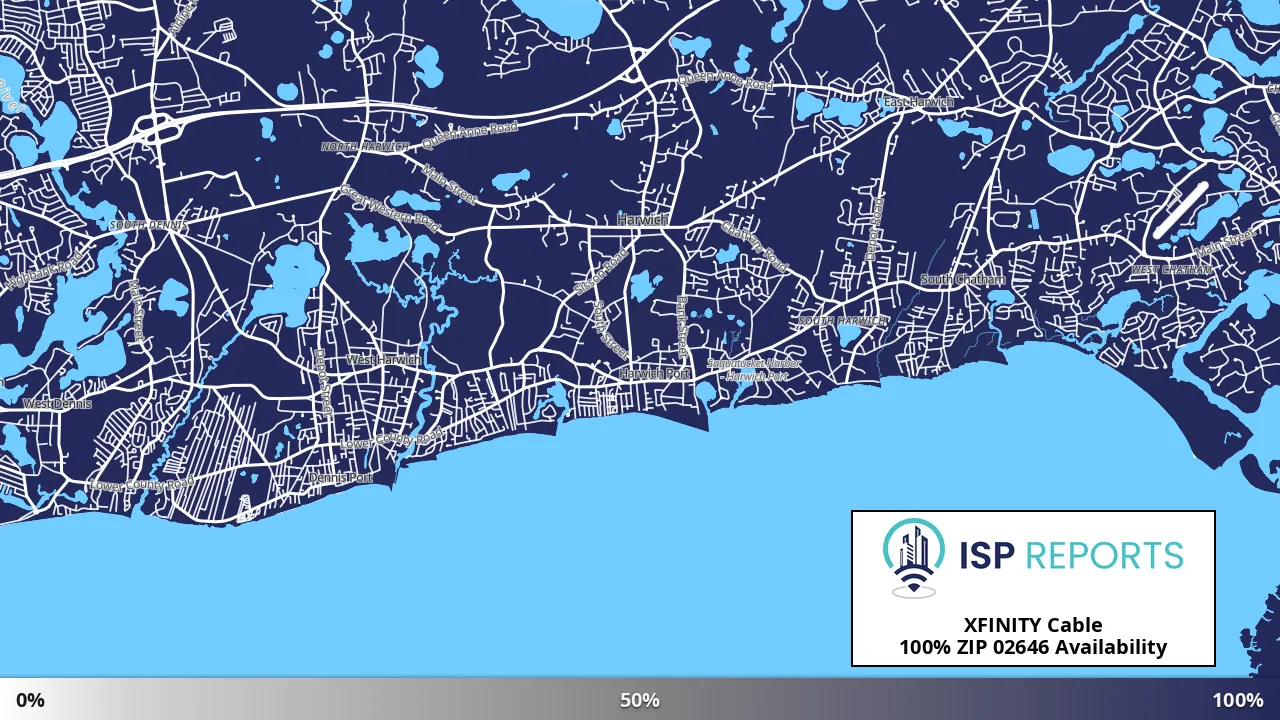Image resolution: width=1280 pixels, height=720 pixels.
Task: Click the "ISP REPORTS" brand name text
Action: [1071, 555]
